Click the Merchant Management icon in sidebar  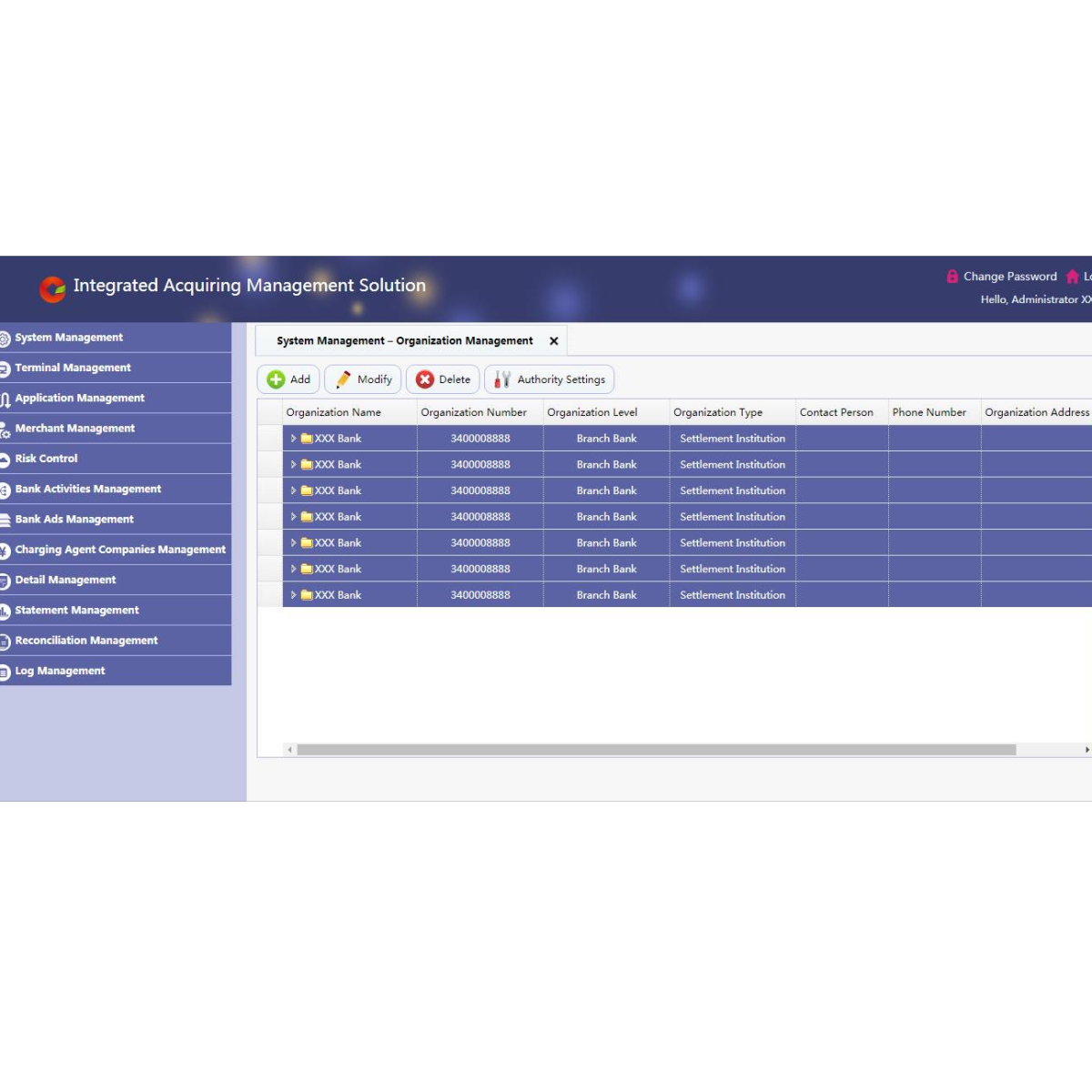5,428
